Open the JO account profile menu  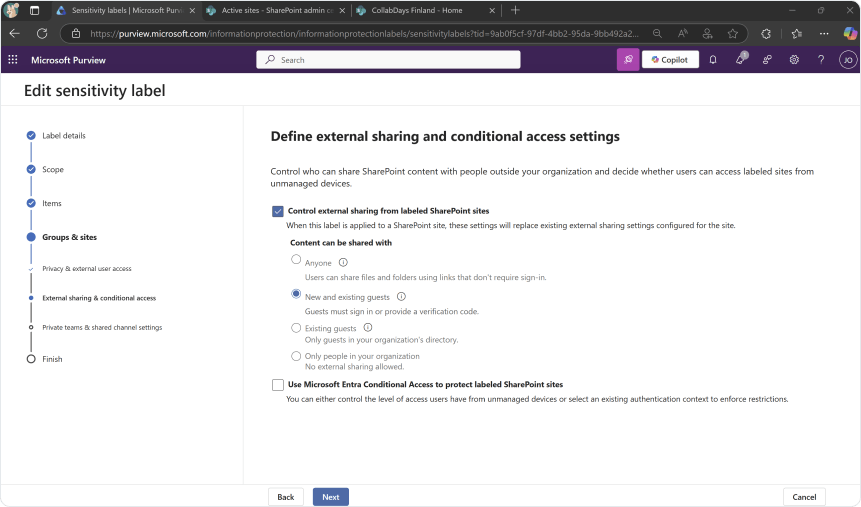[848, 60]
